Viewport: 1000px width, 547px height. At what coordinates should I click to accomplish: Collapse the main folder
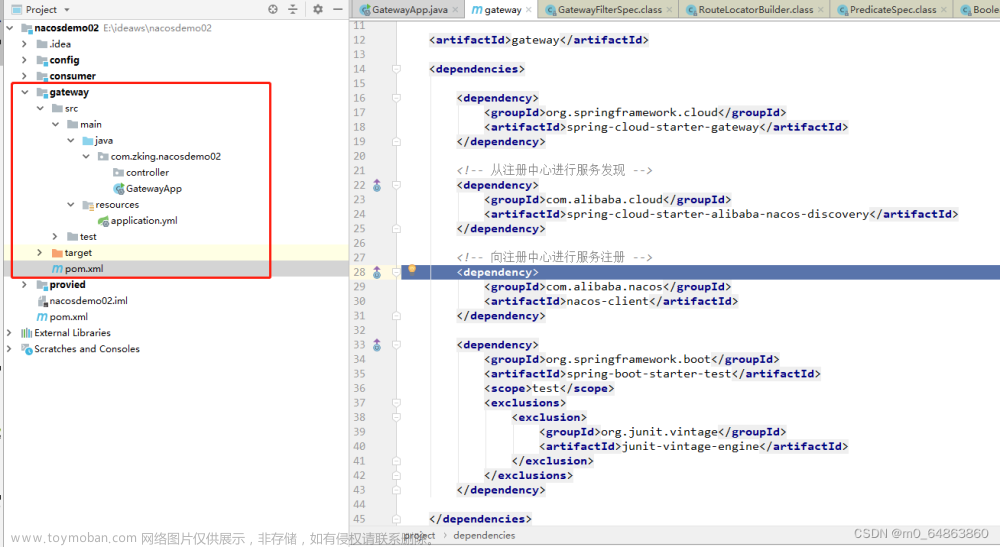[55, 124]
